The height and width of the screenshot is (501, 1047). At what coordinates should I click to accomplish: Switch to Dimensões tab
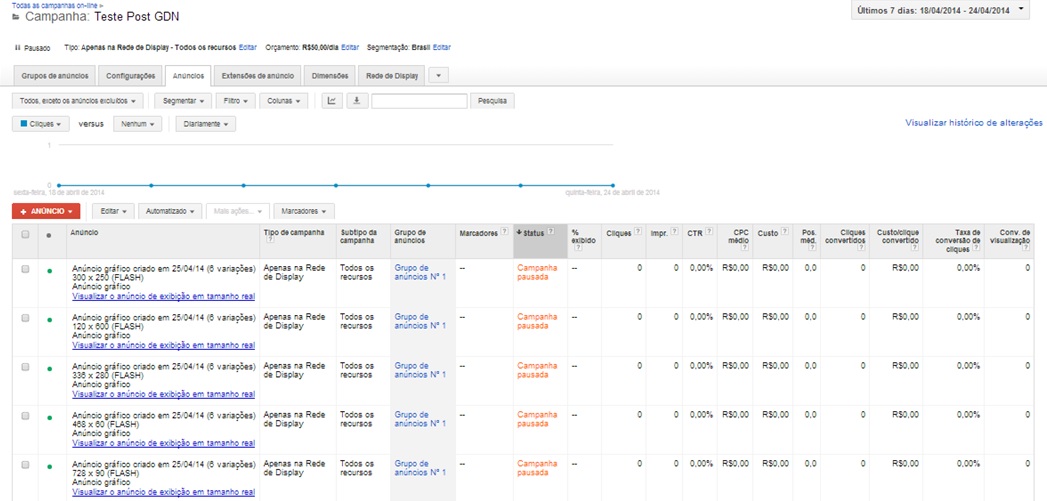[330, 76]
